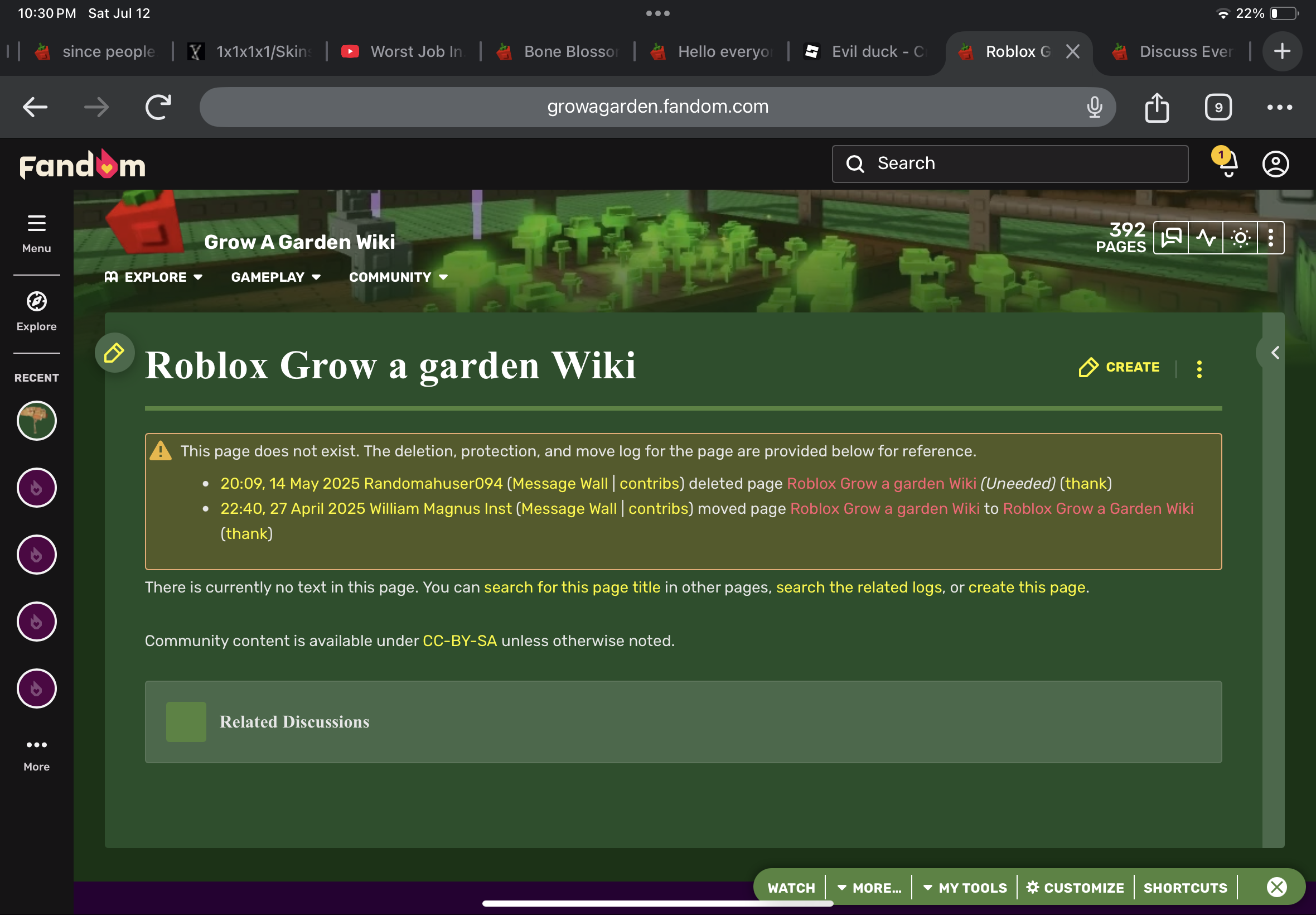Open CUSTOMIZE in bottom toolbar
Viewport: 1316px width, 915px height.
tap(1075, 888)
